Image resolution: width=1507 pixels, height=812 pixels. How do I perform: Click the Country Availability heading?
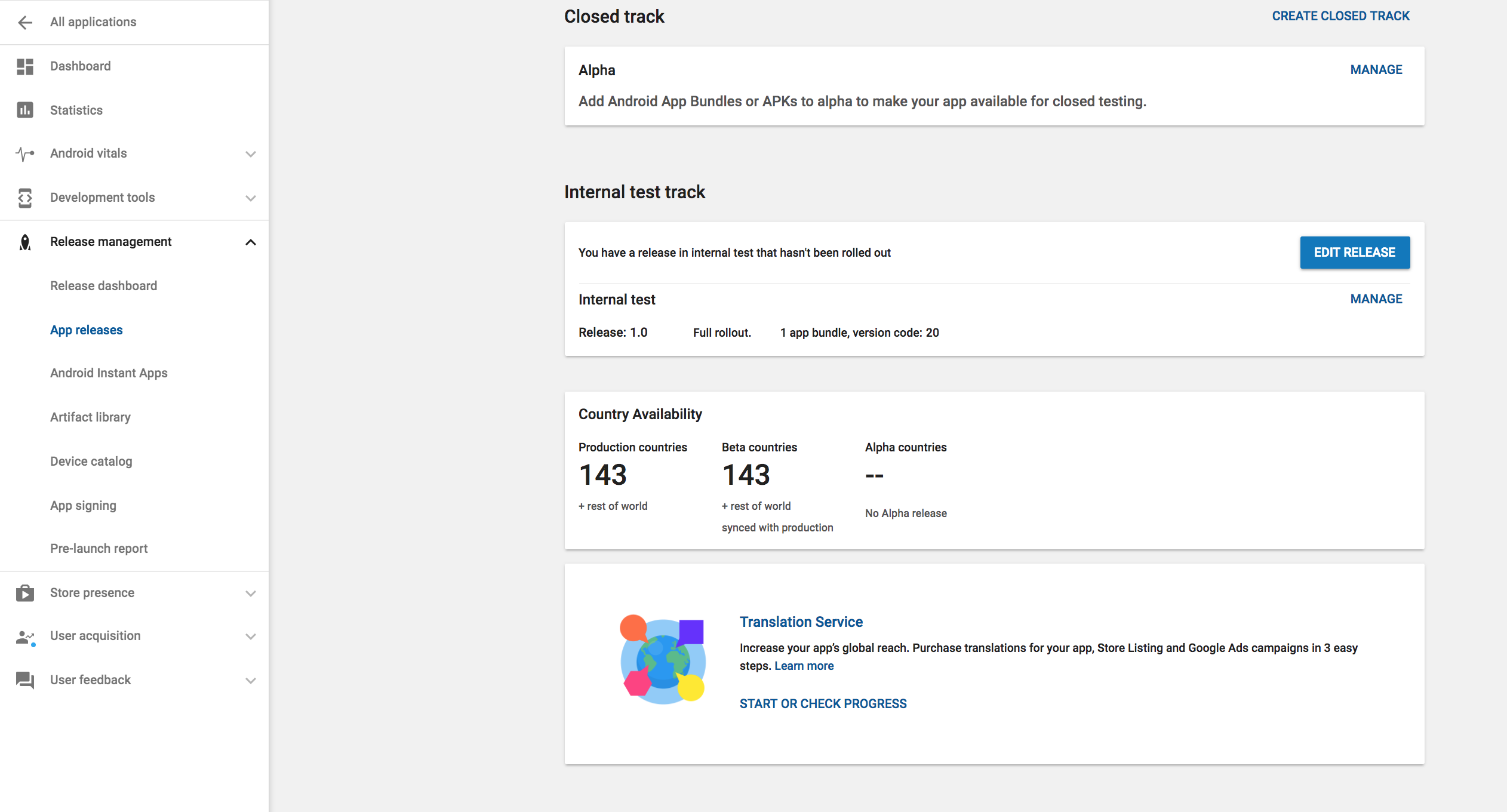tap(640, 414)
